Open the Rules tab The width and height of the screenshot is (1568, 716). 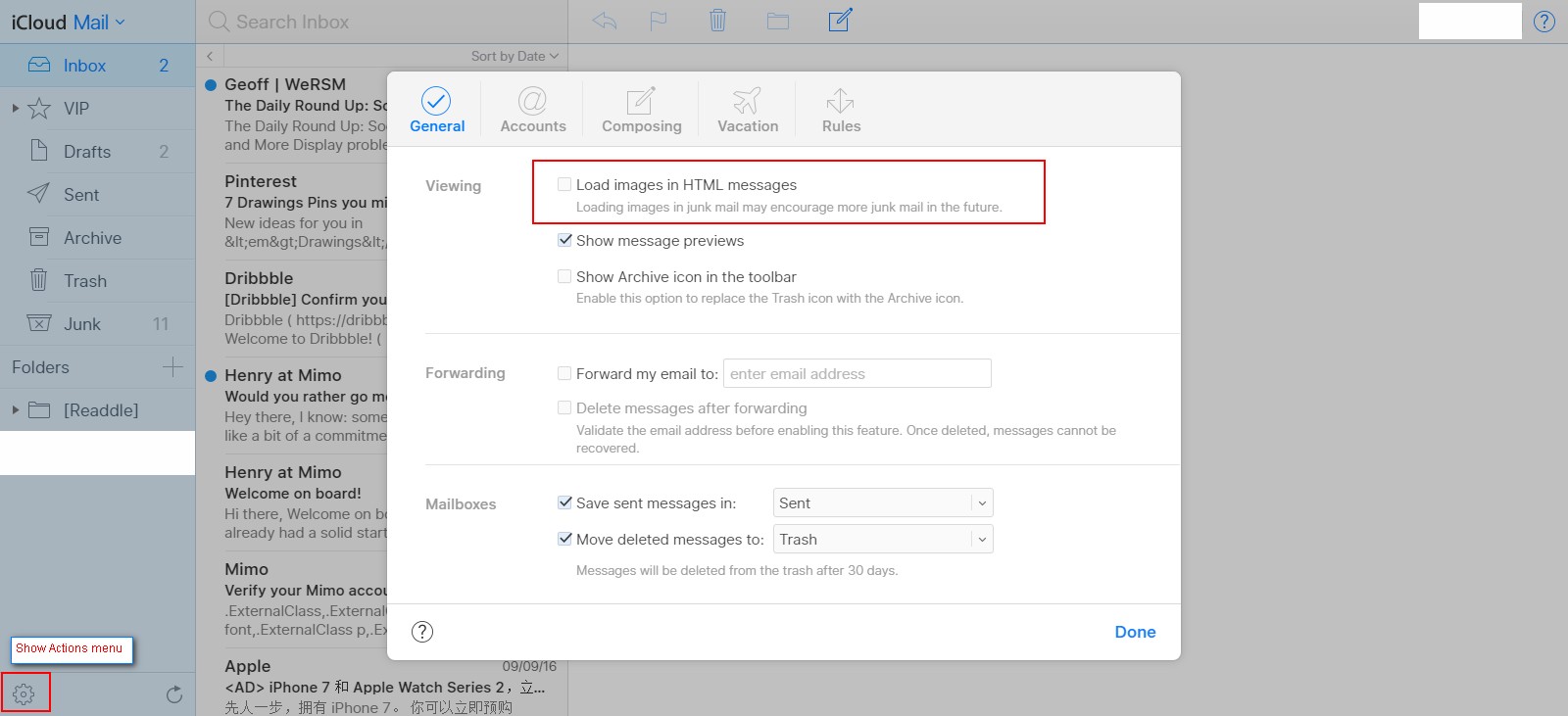[x=841, y=110]
